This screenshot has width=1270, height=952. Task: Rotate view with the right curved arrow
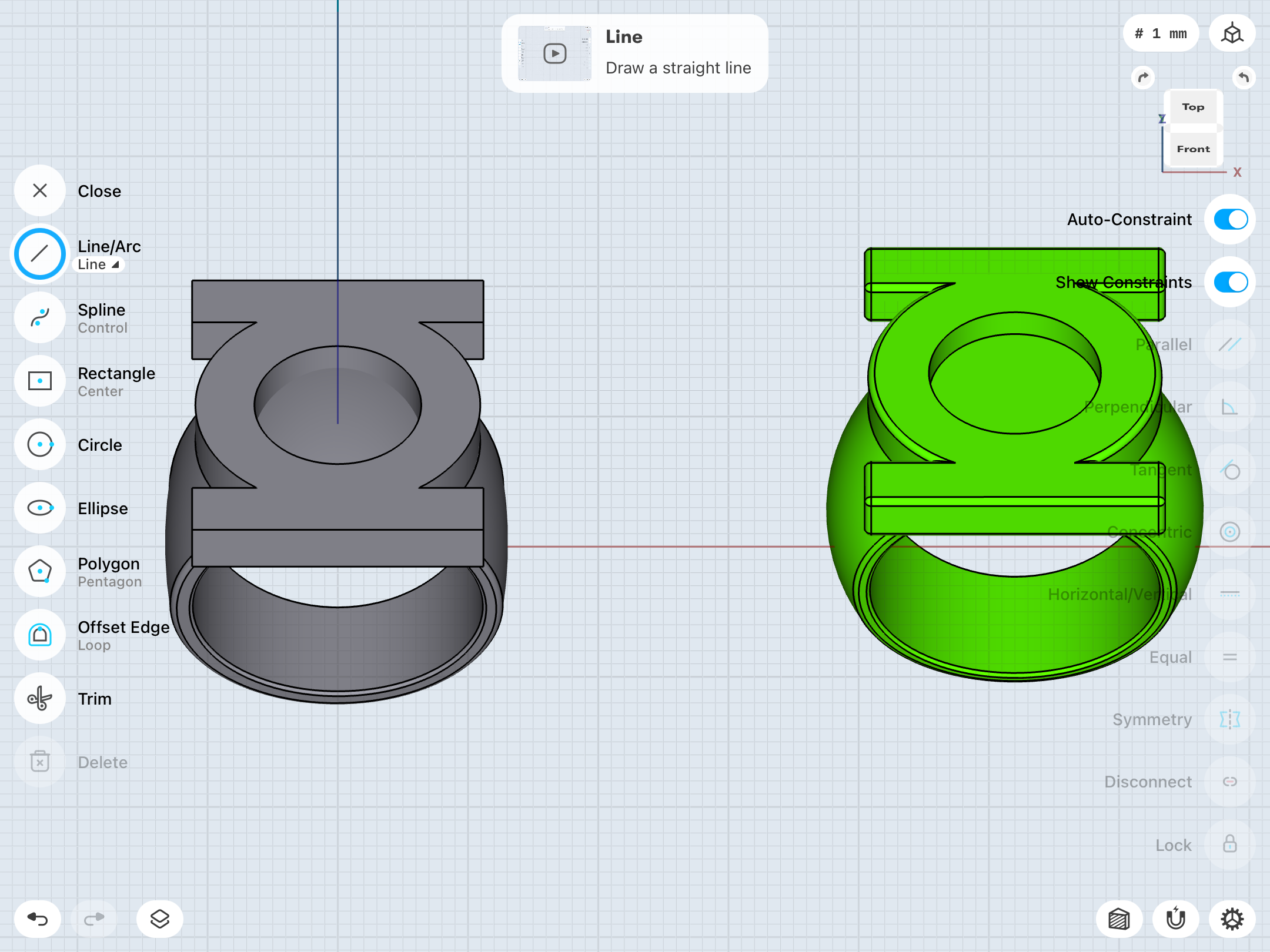coord(1244,78)
